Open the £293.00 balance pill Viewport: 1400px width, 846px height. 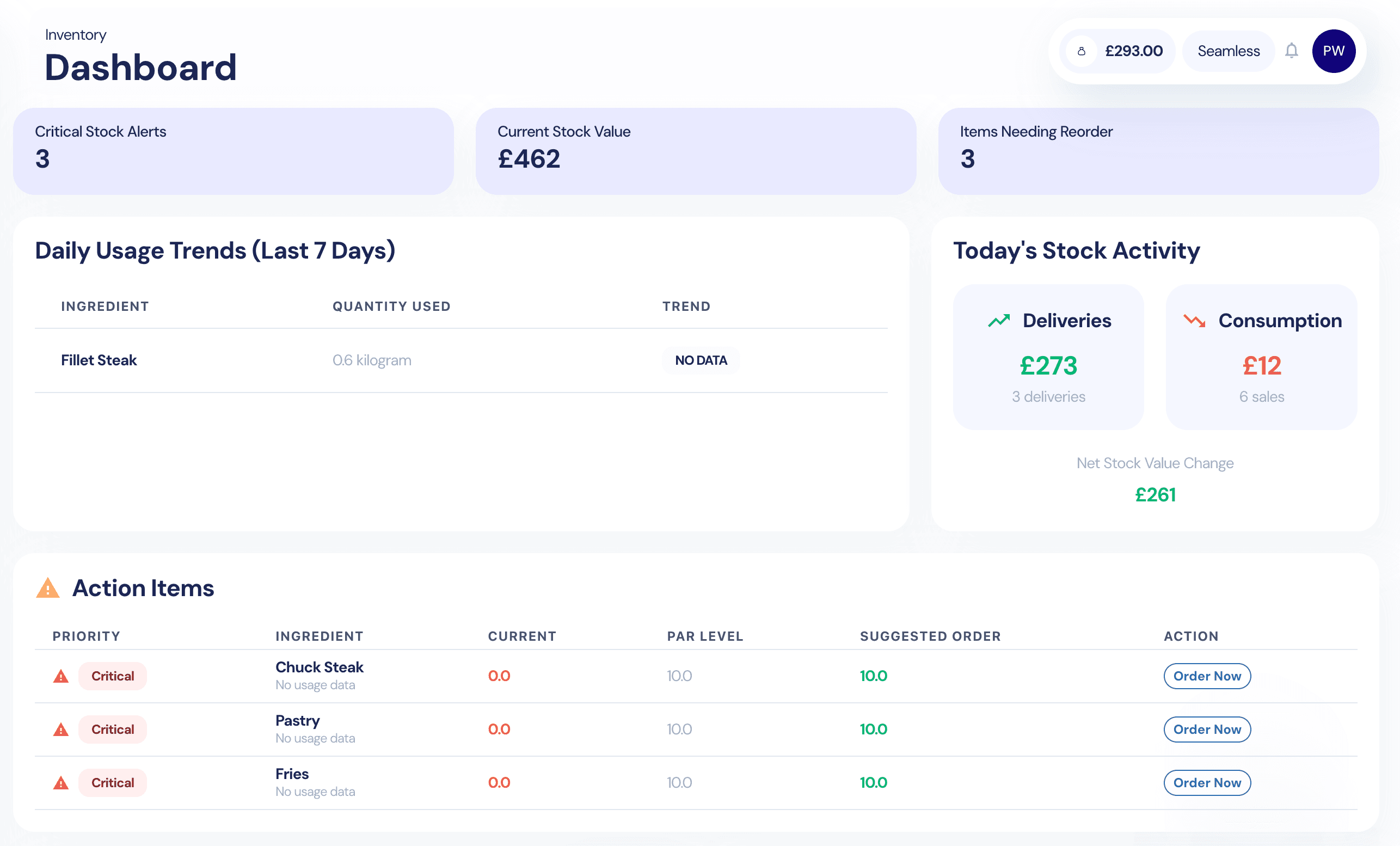1132,51
